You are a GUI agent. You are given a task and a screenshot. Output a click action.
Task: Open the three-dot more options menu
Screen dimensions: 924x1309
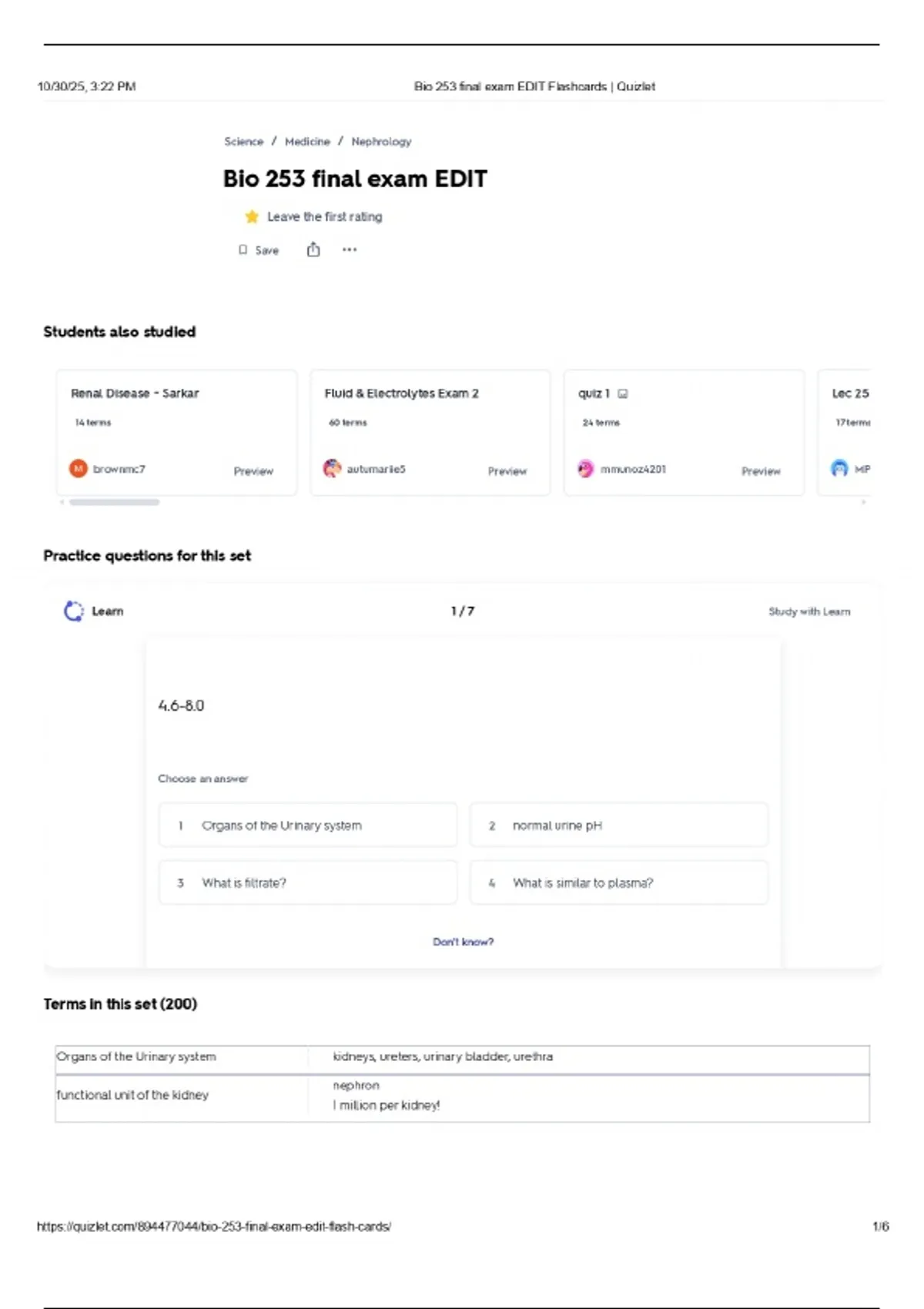(x=350, y=249)
